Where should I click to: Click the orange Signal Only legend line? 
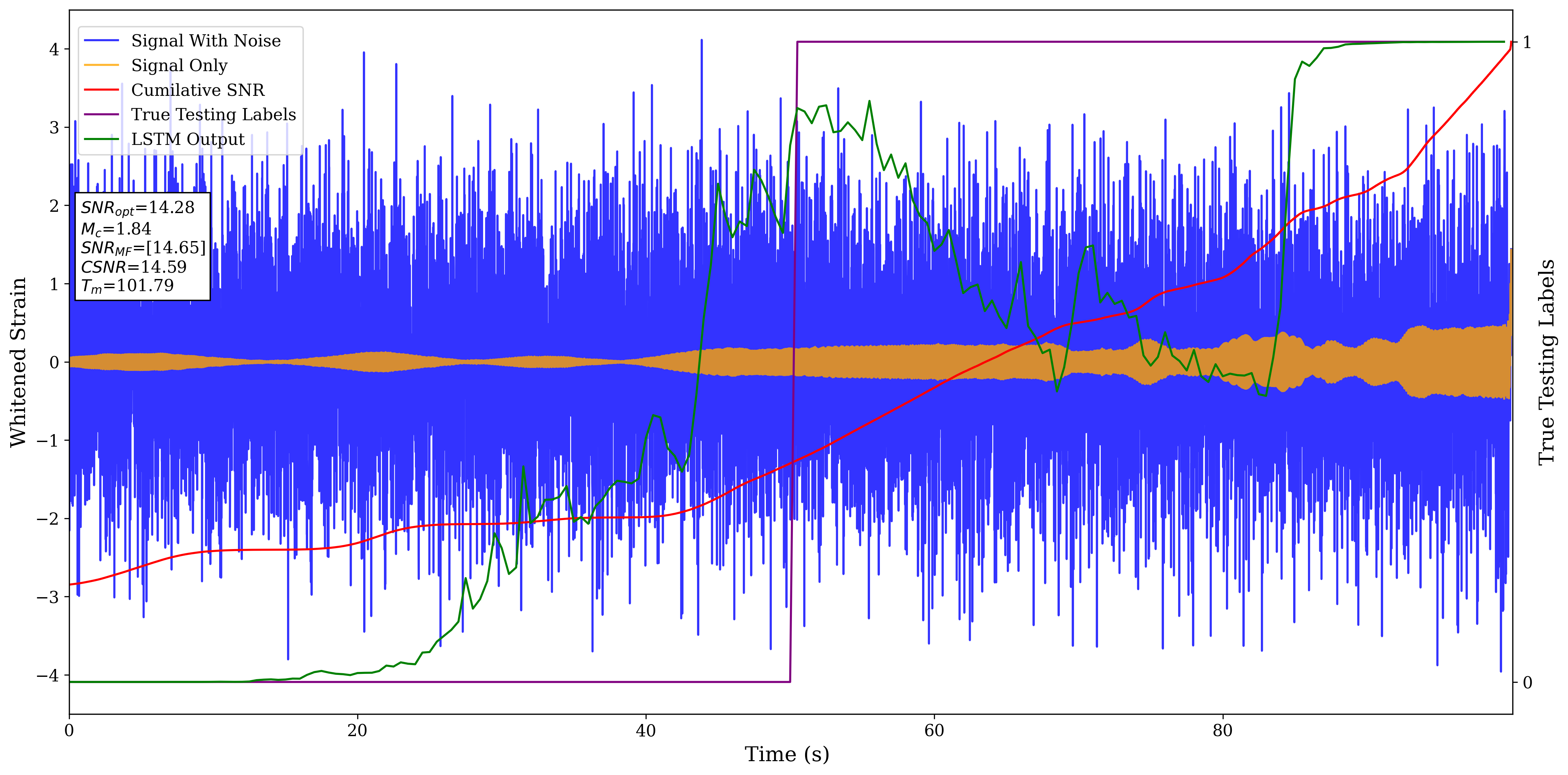coord(101,65)
